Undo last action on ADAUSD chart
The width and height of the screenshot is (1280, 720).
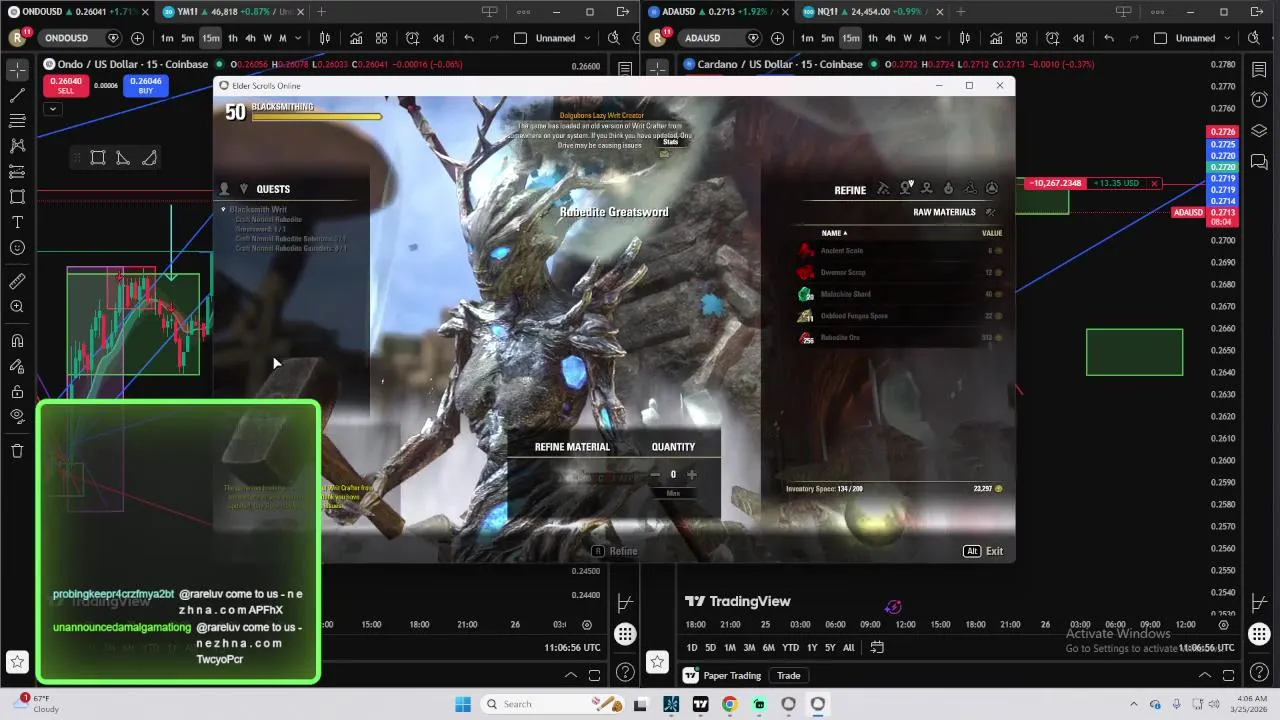(1108, 38)
